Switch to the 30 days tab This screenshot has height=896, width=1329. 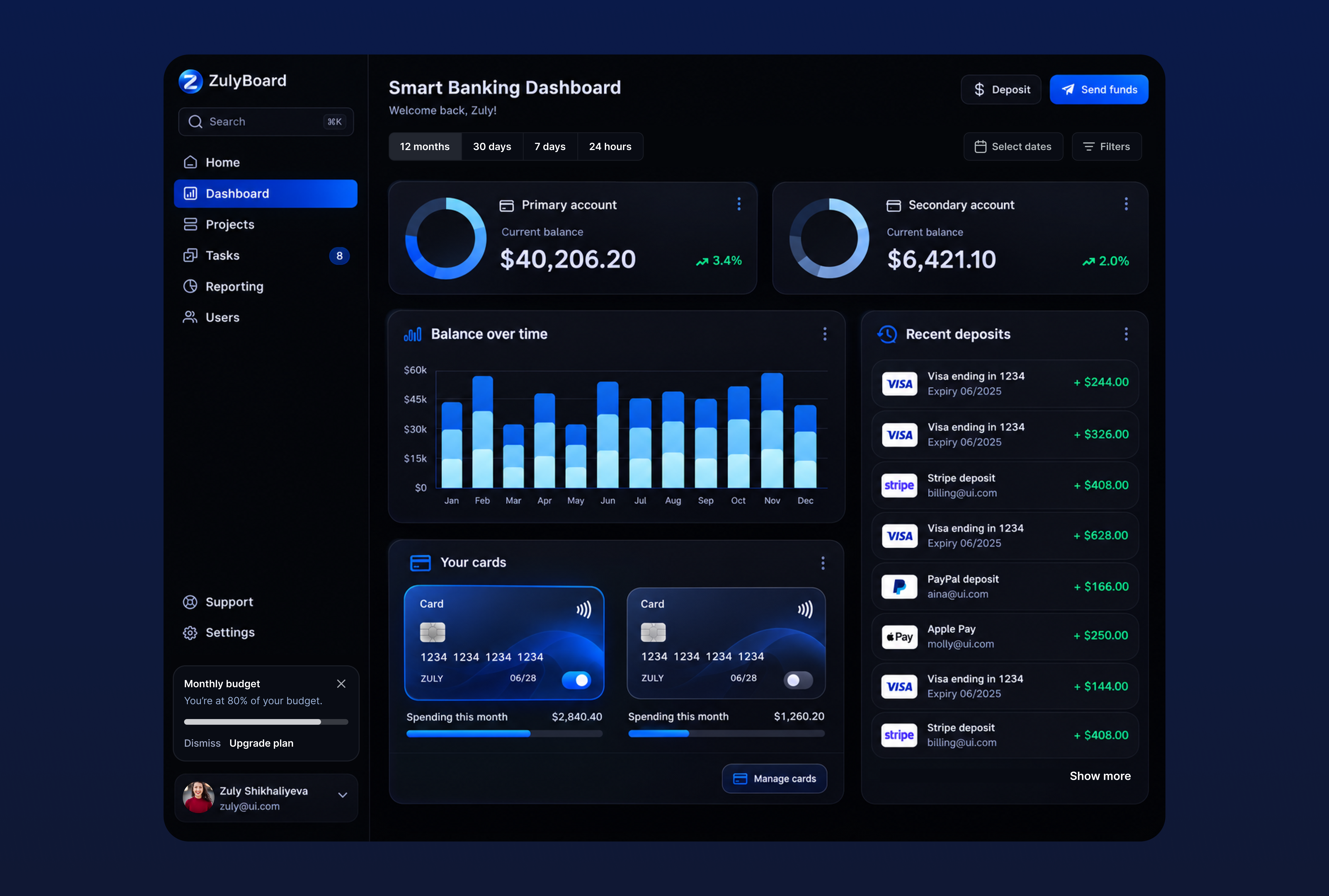pyautogui.click(x=492, y=147)
